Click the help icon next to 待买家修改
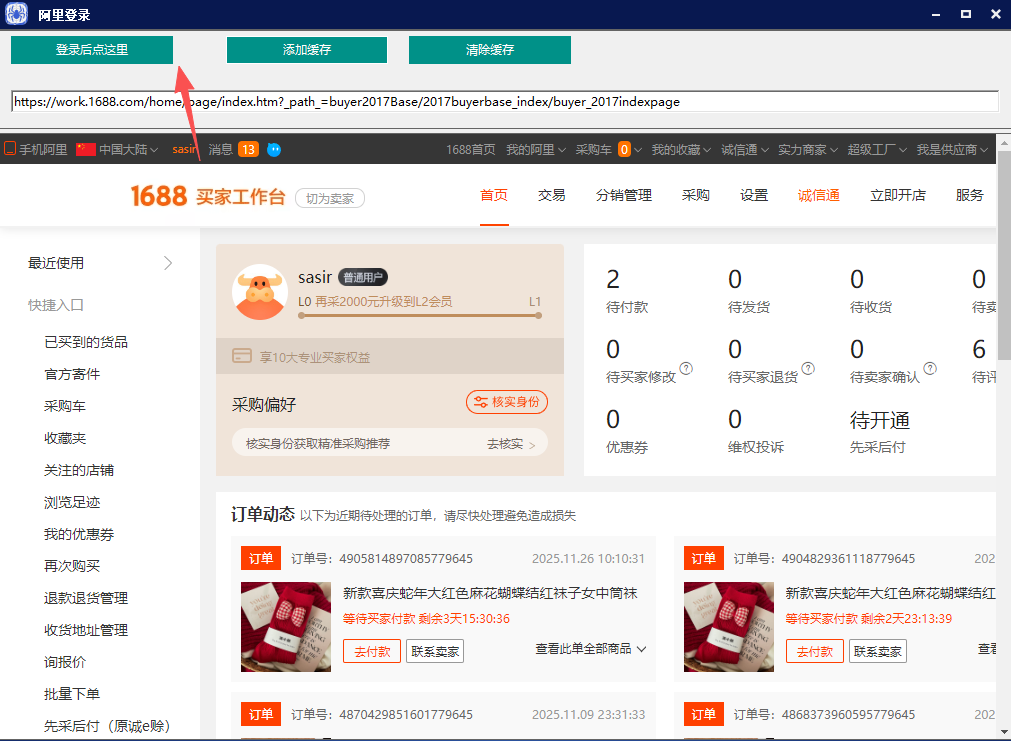Screen dimensions: 1011x741 pos(686,369)
